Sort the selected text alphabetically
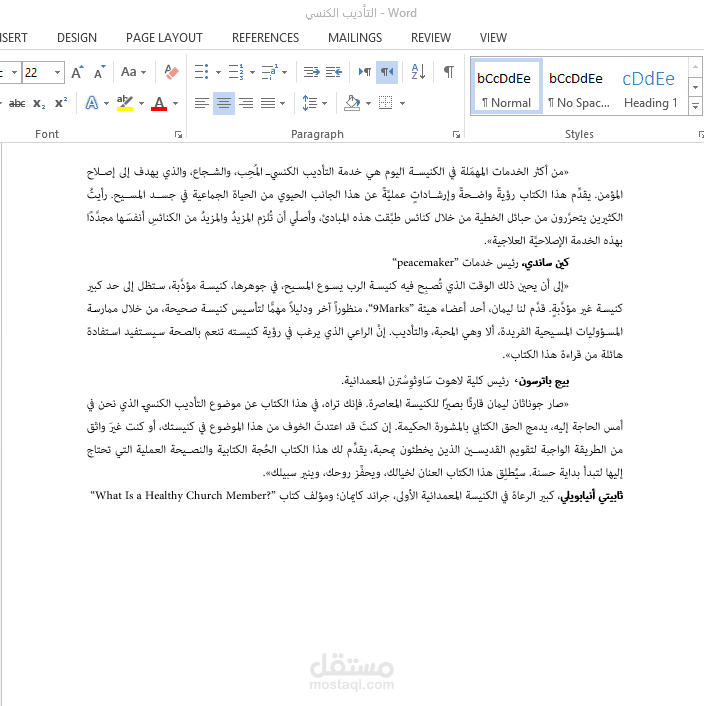The image size is (704, 706). pos(418,72)
